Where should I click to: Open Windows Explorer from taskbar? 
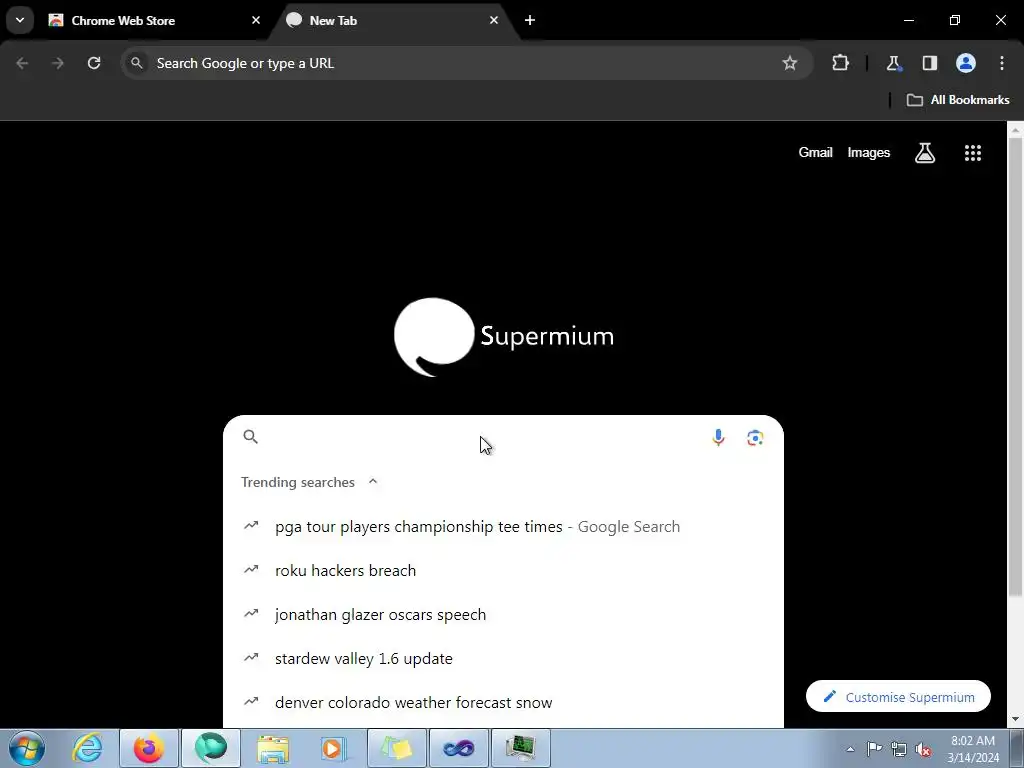click(273, 748)
